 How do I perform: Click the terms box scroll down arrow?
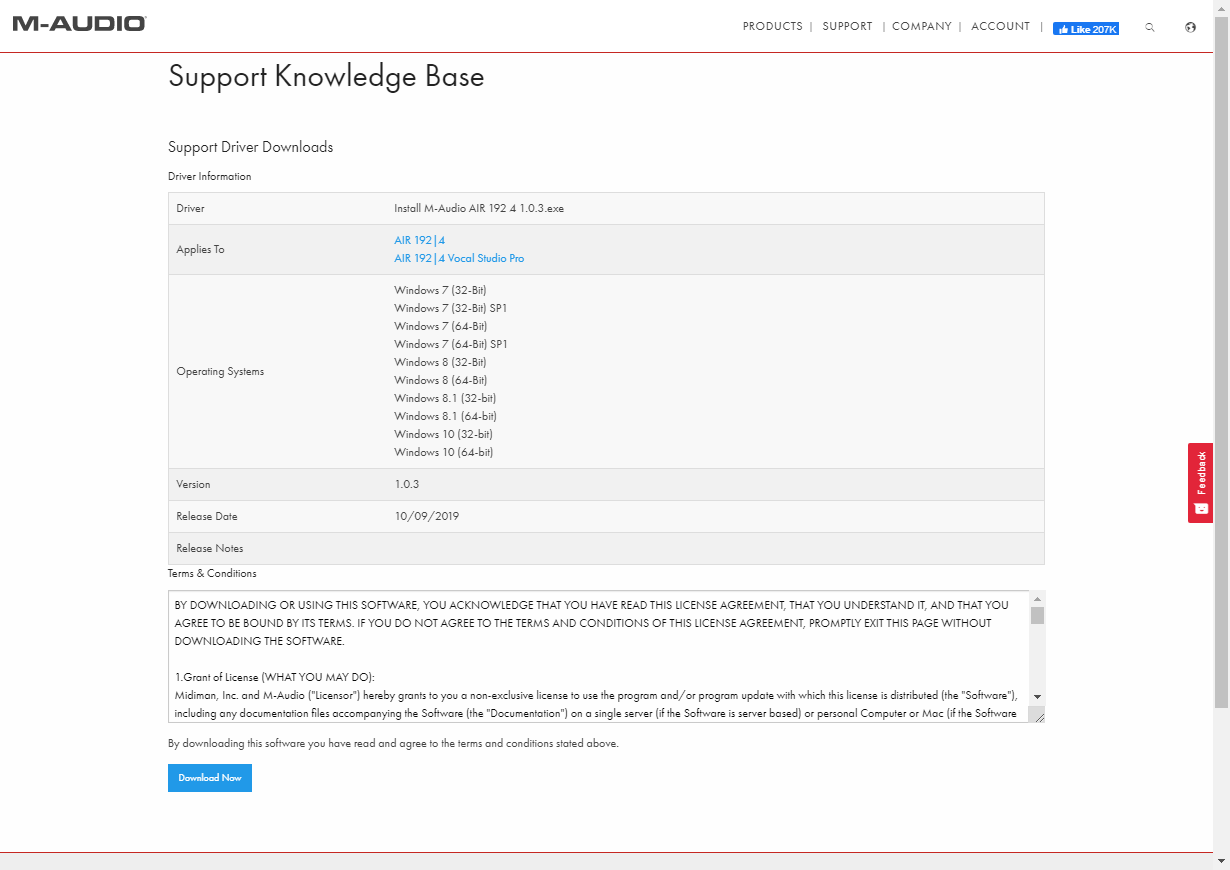coord(1038,696)
